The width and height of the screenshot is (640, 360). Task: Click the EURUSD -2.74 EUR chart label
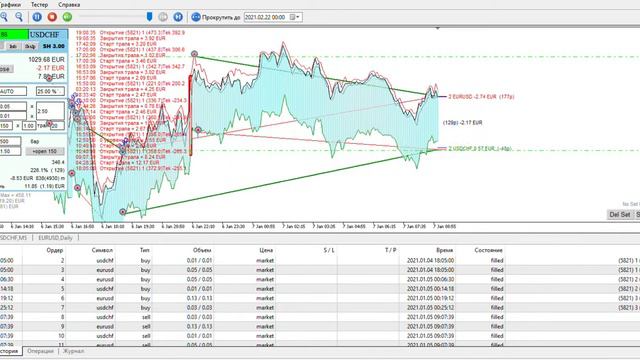[481, 97]
